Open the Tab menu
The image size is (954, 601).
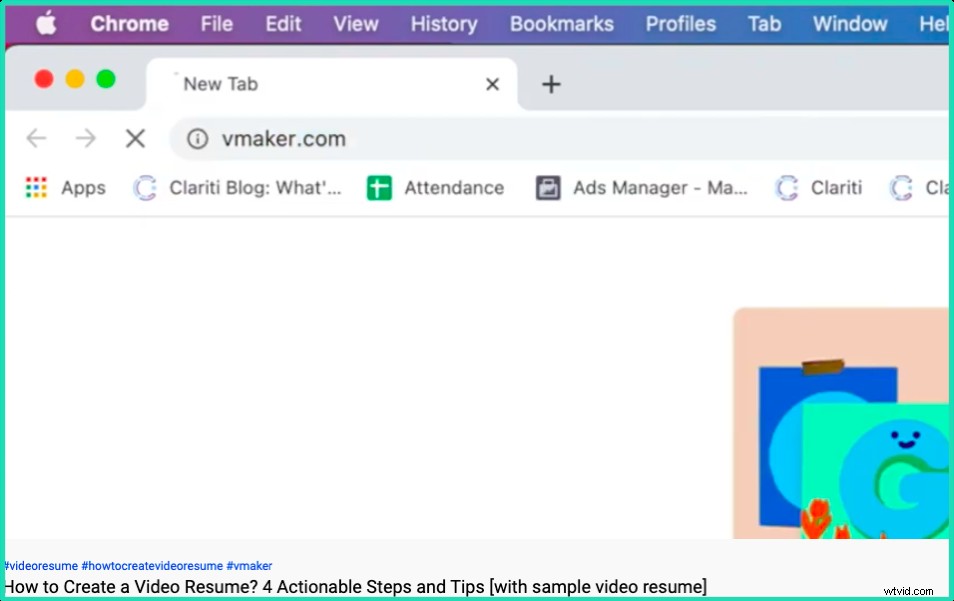764,24
